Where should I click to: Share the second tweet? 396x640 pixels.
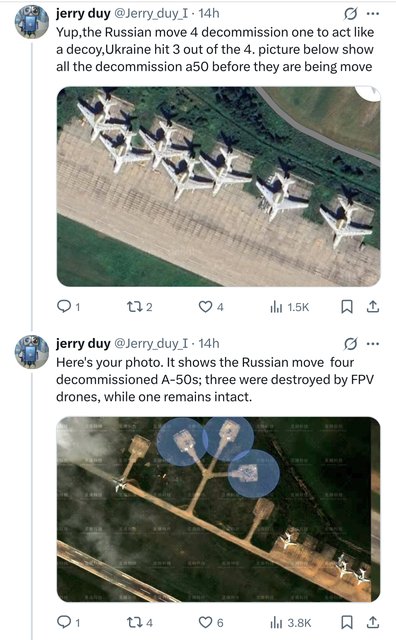click(x=373, y=622)
